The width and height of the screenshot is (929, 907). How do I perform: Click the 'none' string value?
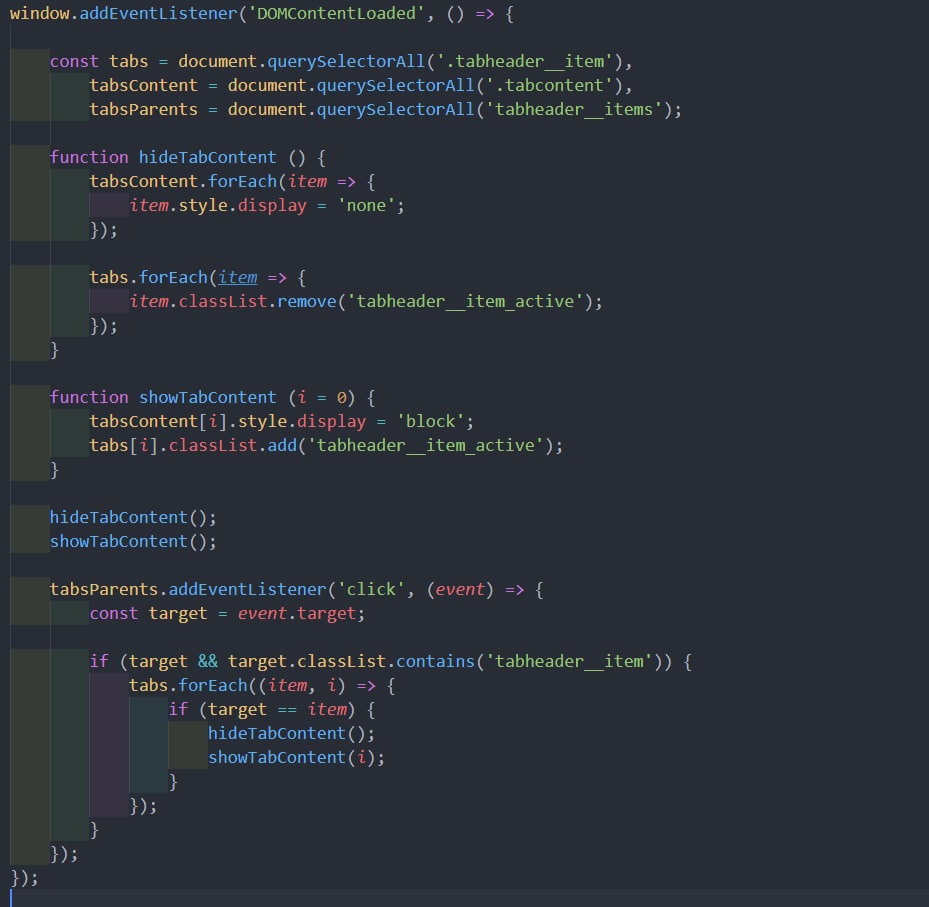click(366, 206)
